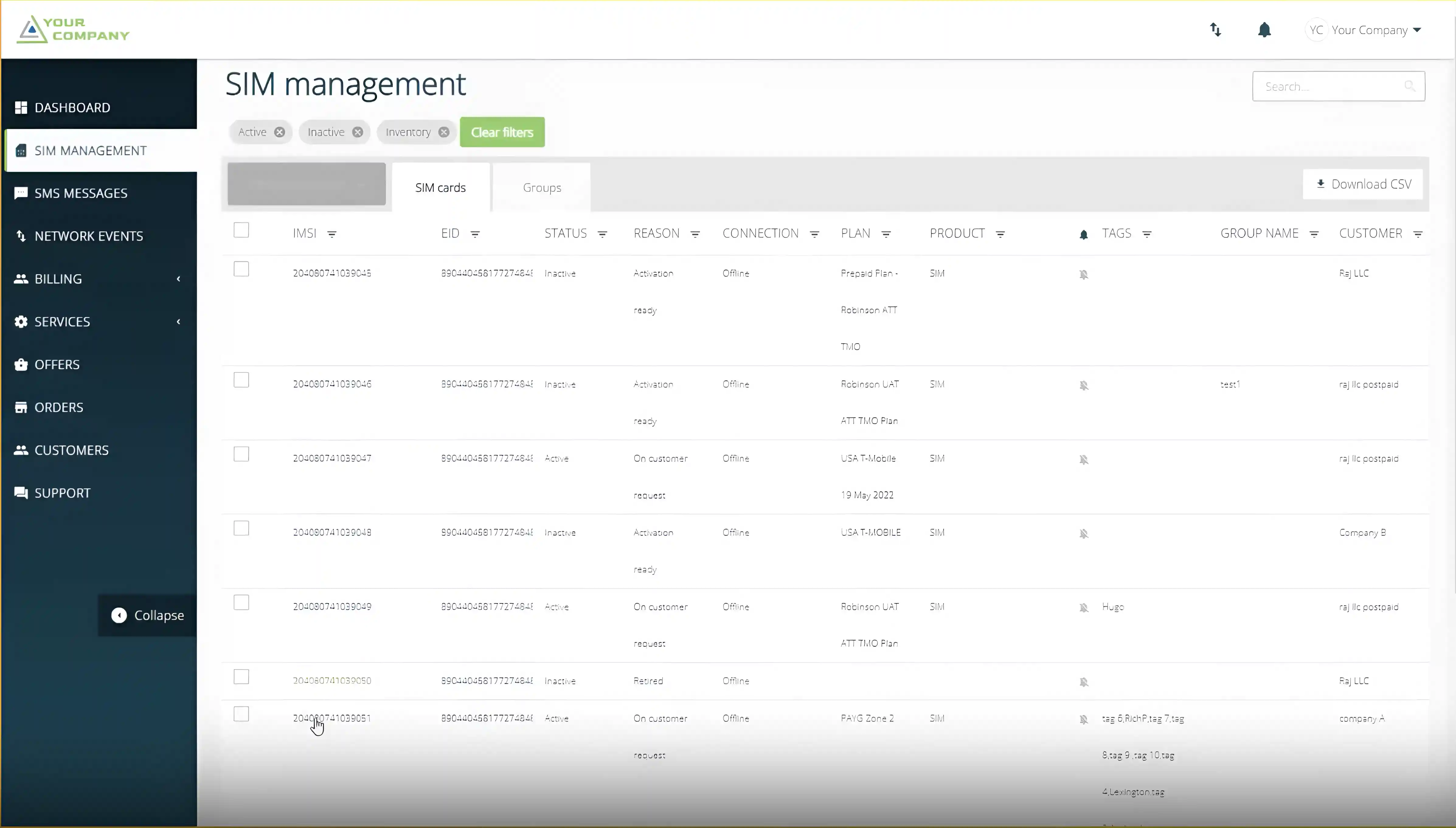Switch to the Groups tab

(x=542, y=188)
